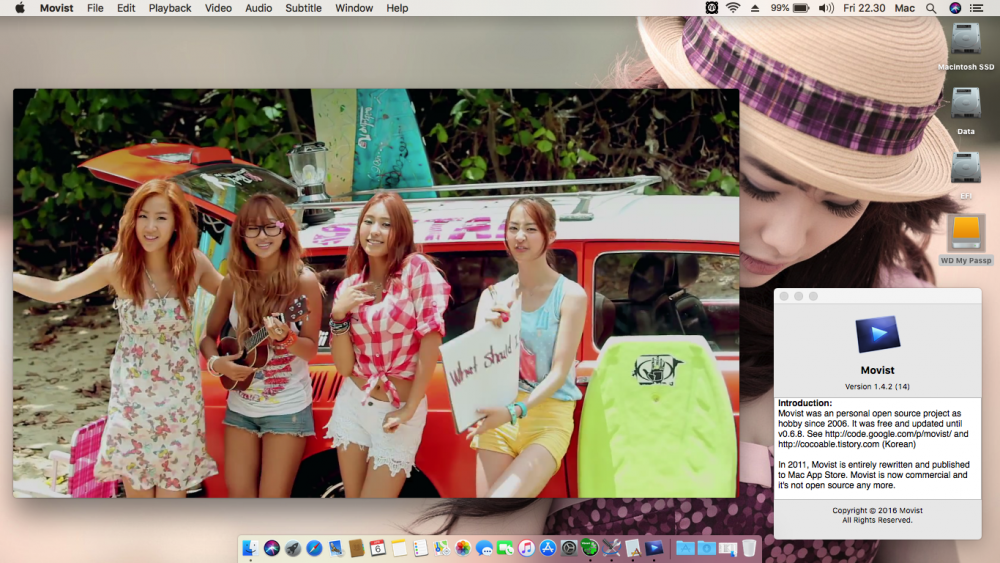This screenshot has width=1000, height=563.
Task: Open System Preferences from the Dock
Action: 569,548
